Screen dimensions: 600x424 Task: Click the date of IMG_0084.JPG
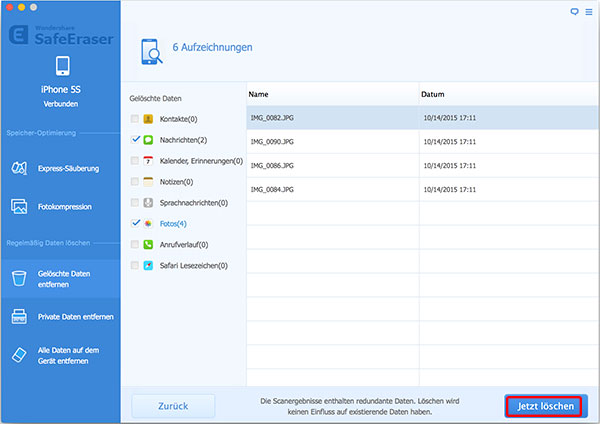coord(450,189)
